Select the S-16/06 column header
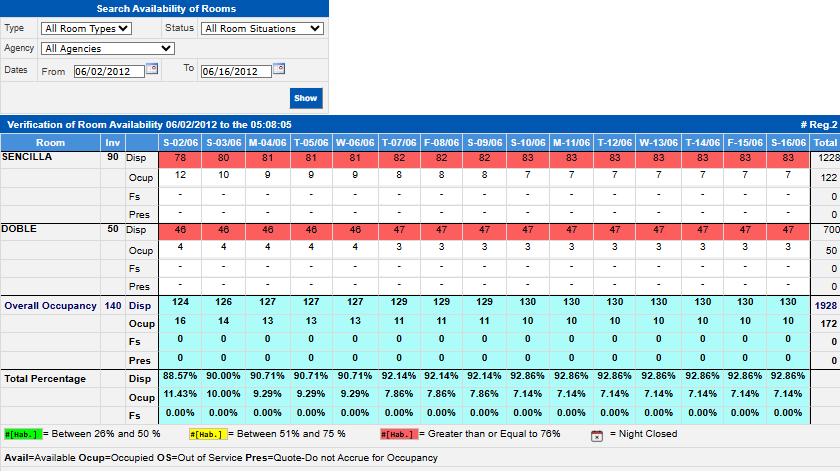The width and height of the screenshot is (840, 471). coord(788,143)
